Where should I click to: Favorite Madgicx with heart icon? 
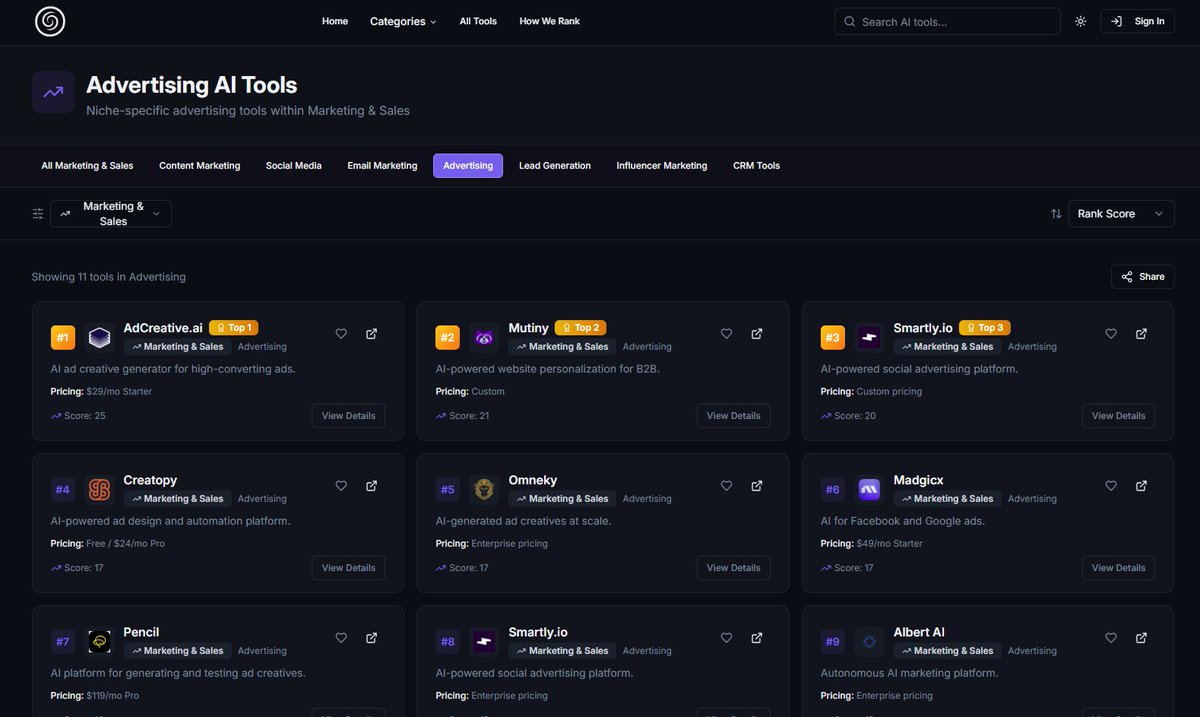[1111, 486]
